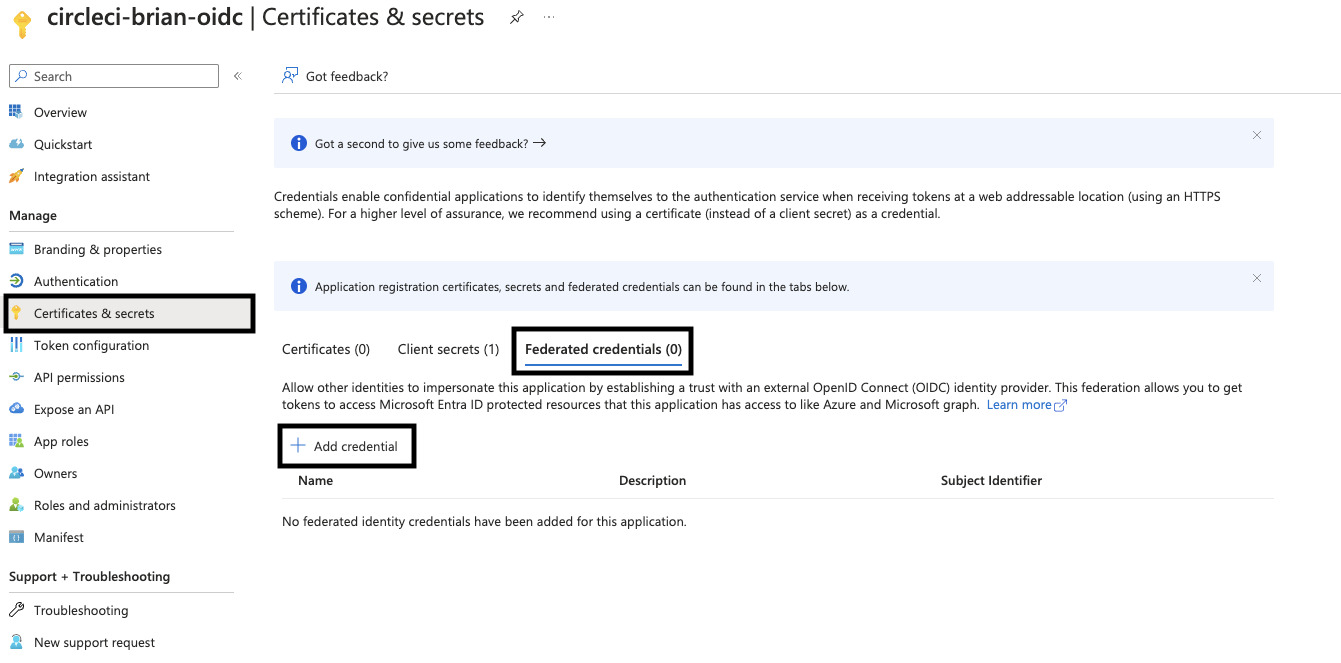The height and width of the screenshot is (663, 1341).
Task: Open the ellipsis more options menu
Action: point(549,17)
